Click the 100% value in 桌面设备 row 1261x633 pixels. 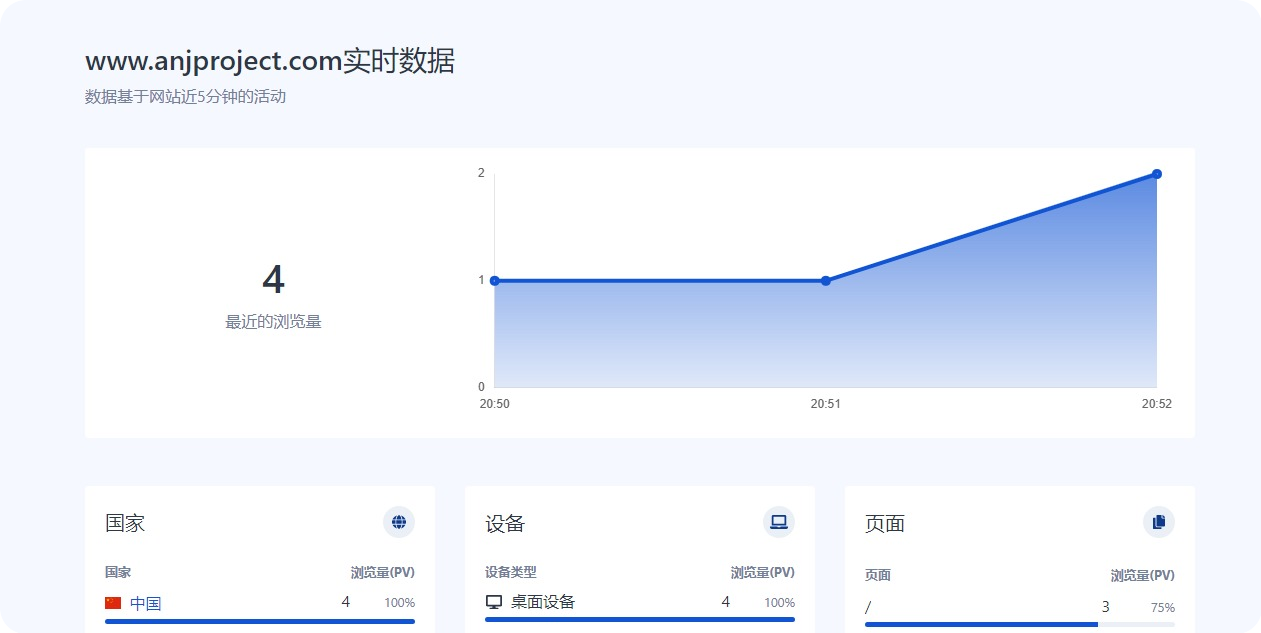[779, 603]
